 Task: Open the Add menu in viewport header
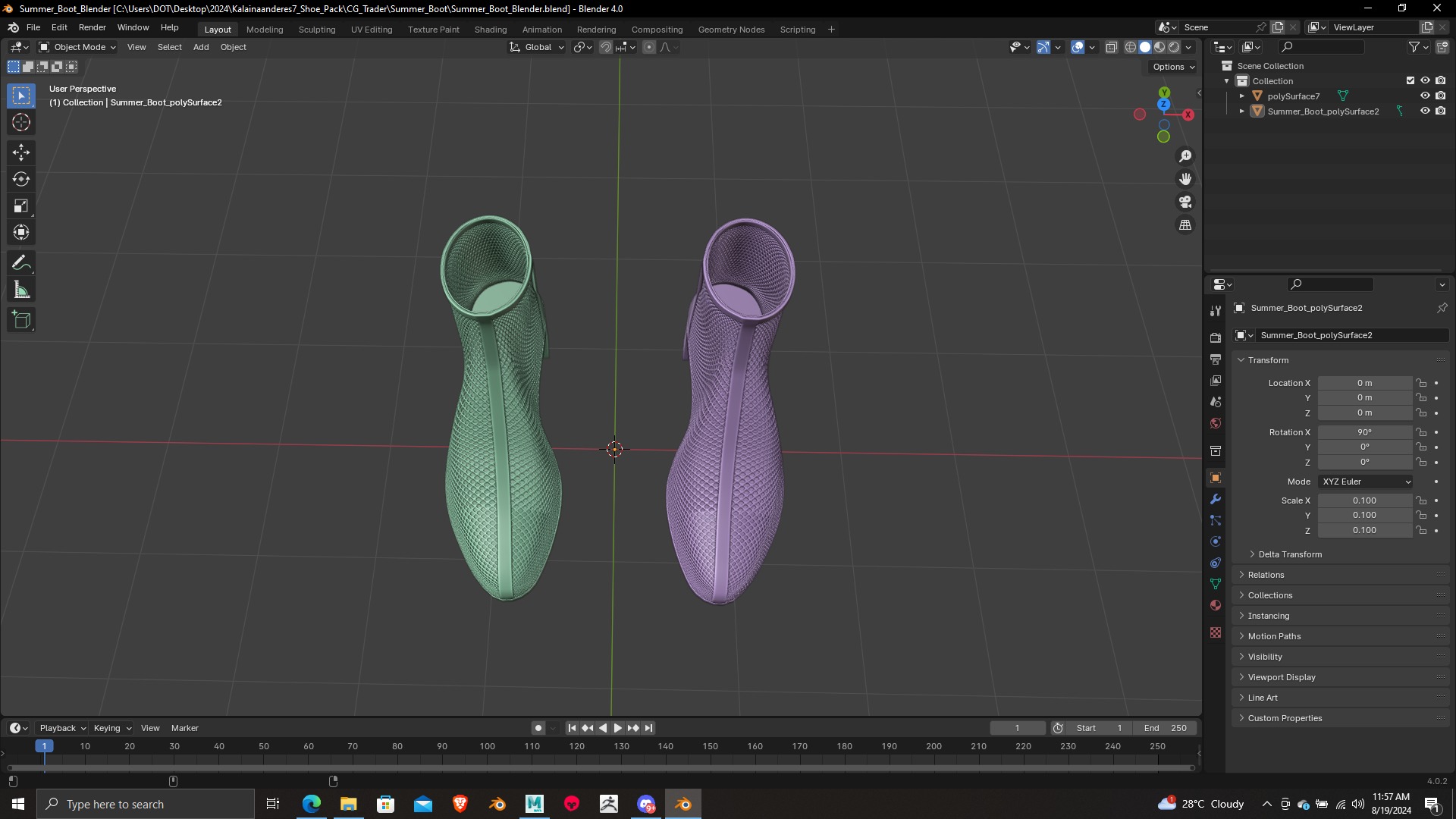[201, 47]
